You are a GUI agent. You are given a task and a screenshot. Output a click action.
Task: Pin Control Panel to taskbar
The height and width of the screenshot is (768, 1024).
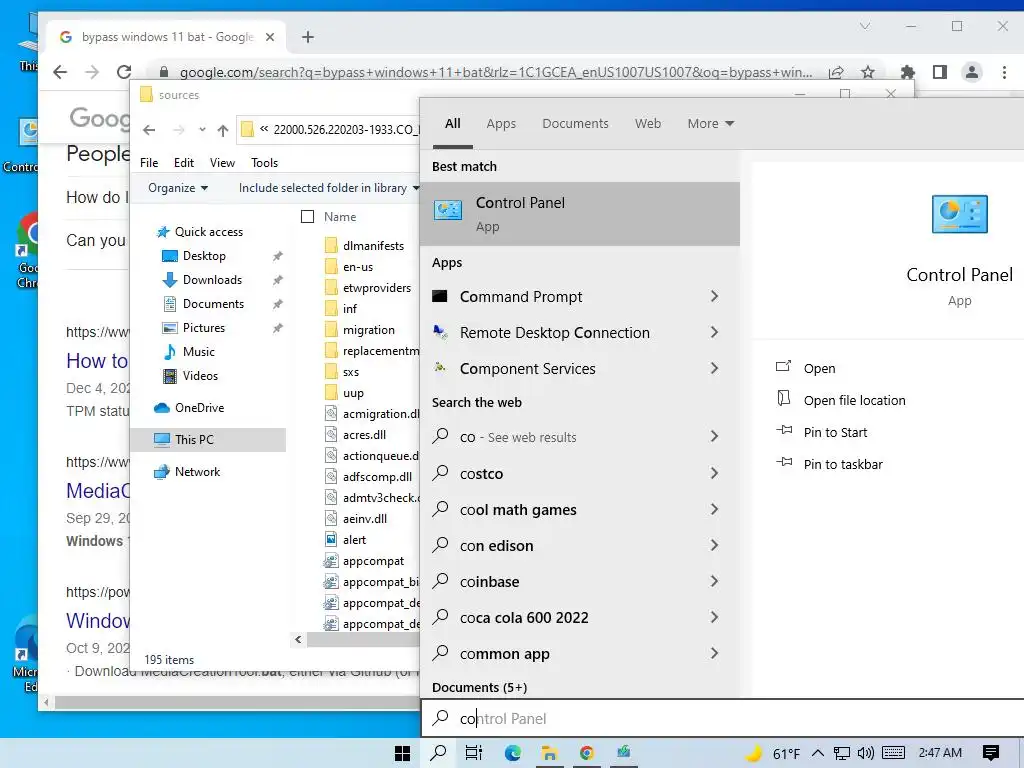[842, 464]
